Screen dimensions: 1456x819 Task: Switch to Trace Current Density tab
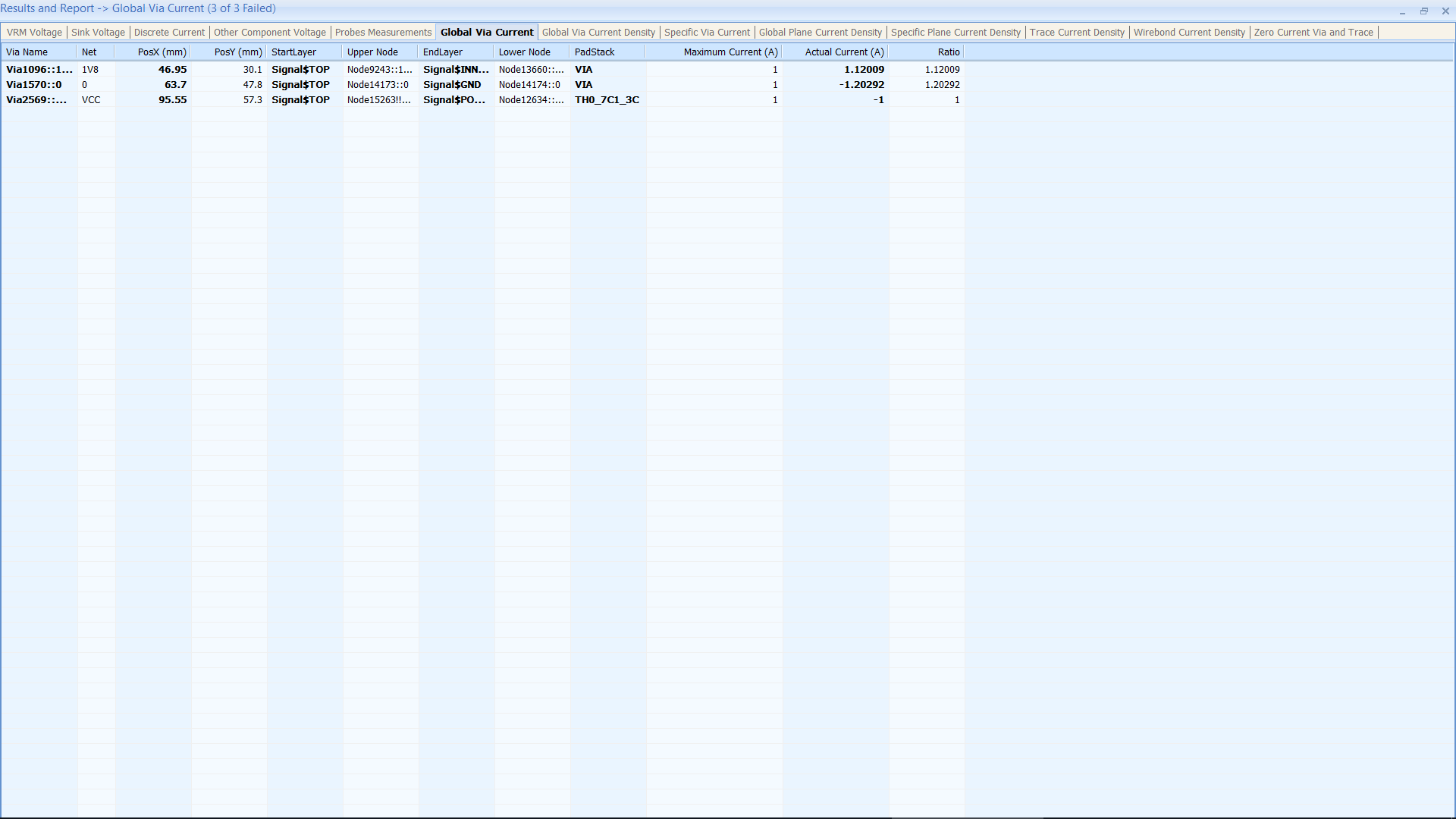[x=1076, y=33]
